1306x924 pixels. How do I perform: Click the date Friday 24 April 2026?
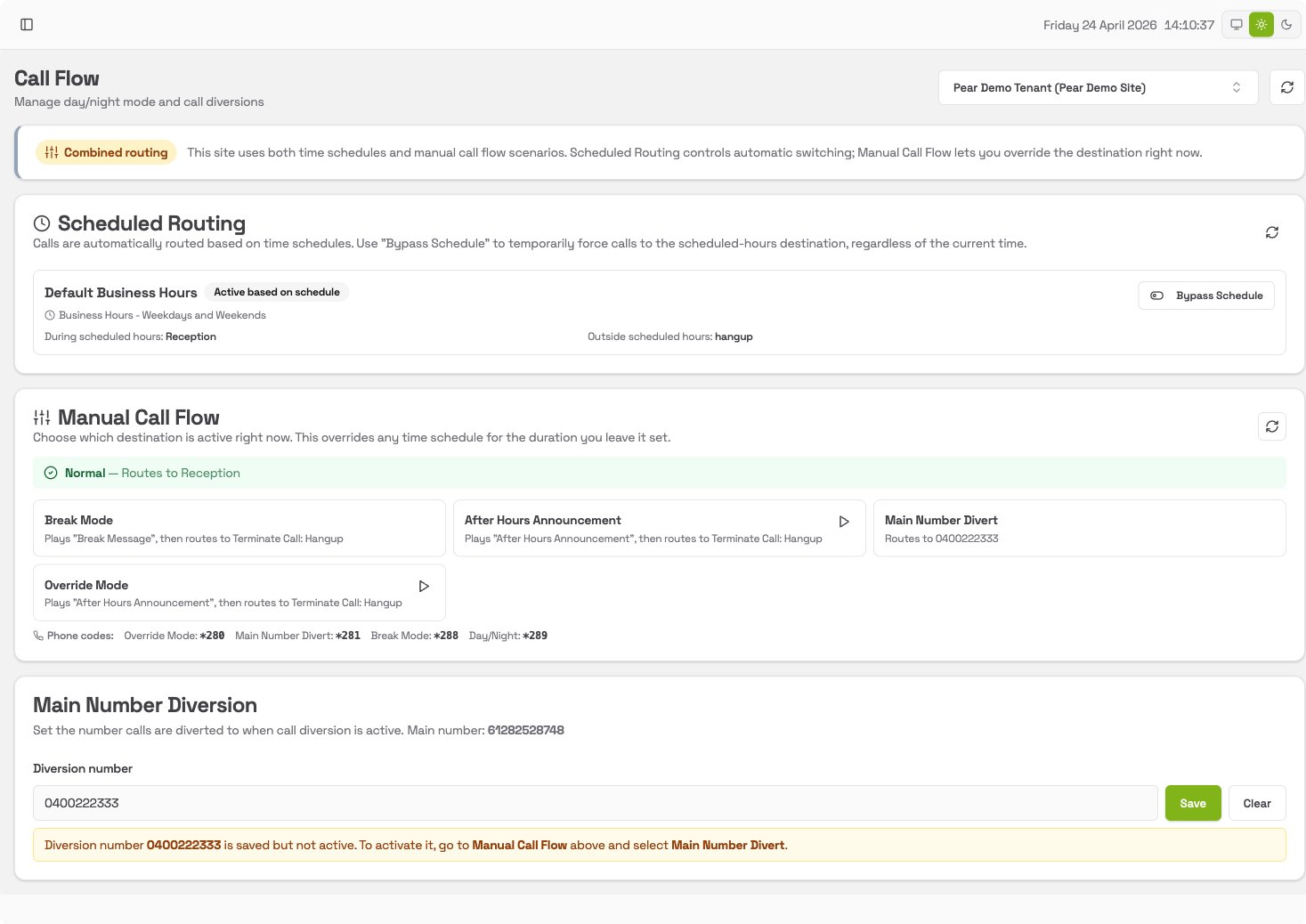click(x=1100, y=25)
